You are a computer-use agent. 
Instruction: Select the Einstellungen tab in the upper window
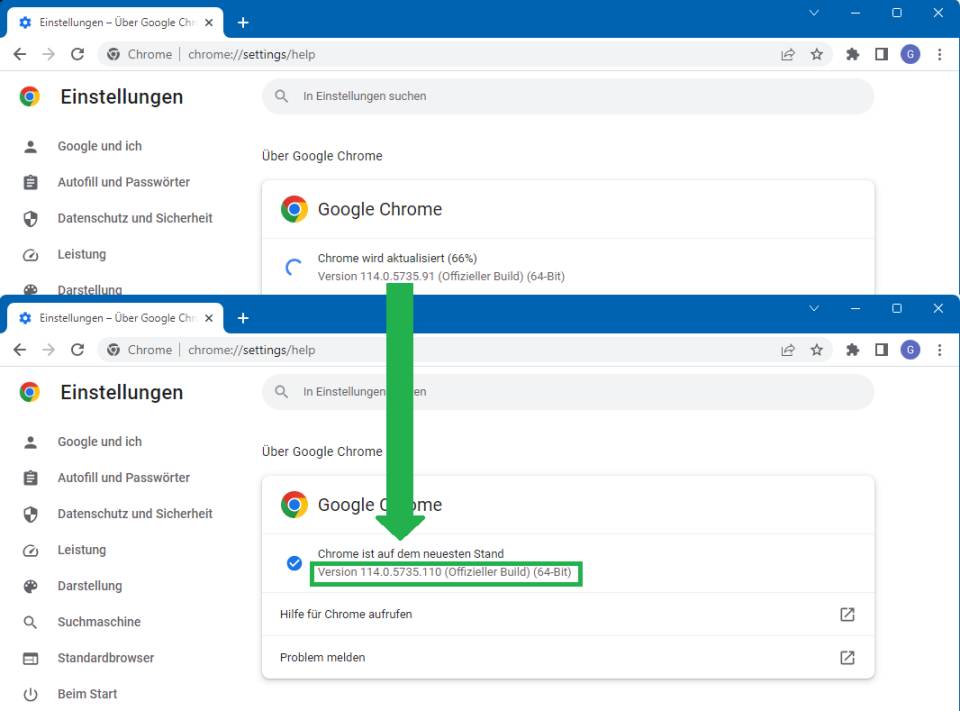(115, 23)
